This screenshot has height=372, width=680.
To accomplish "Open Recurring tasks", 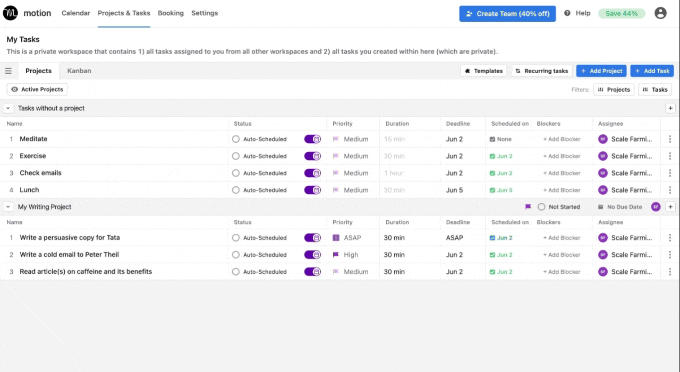I will 542,71.
